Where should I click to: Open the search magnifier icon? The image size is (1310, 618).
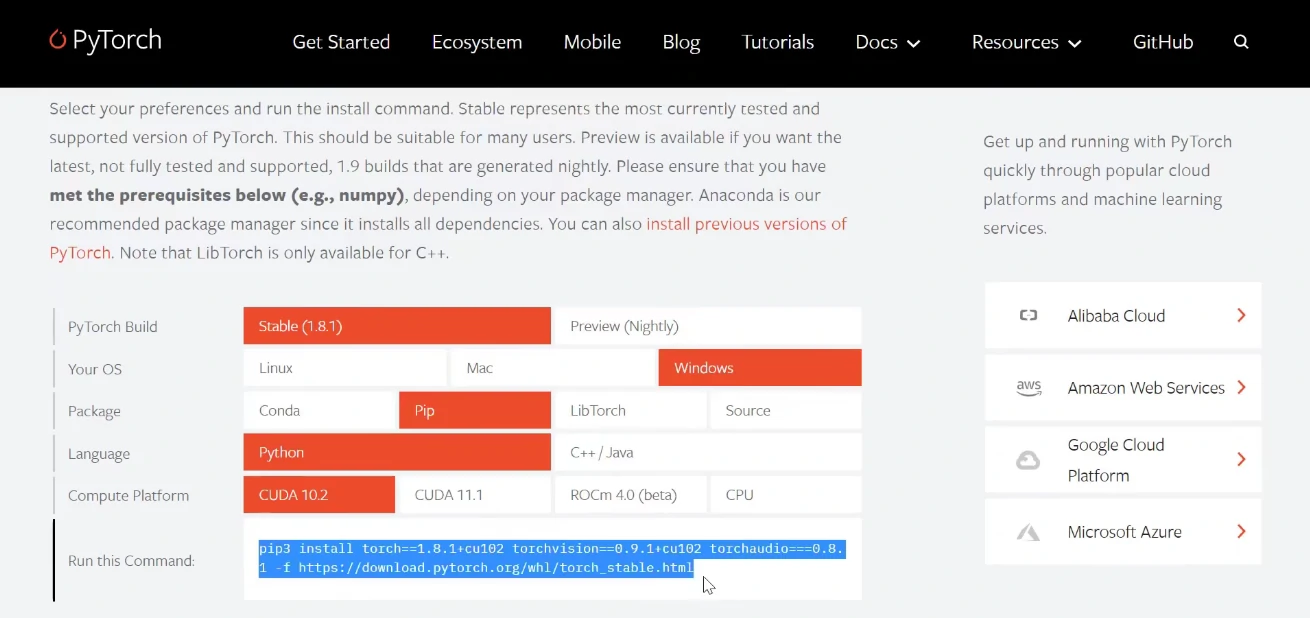(1241, 42)
